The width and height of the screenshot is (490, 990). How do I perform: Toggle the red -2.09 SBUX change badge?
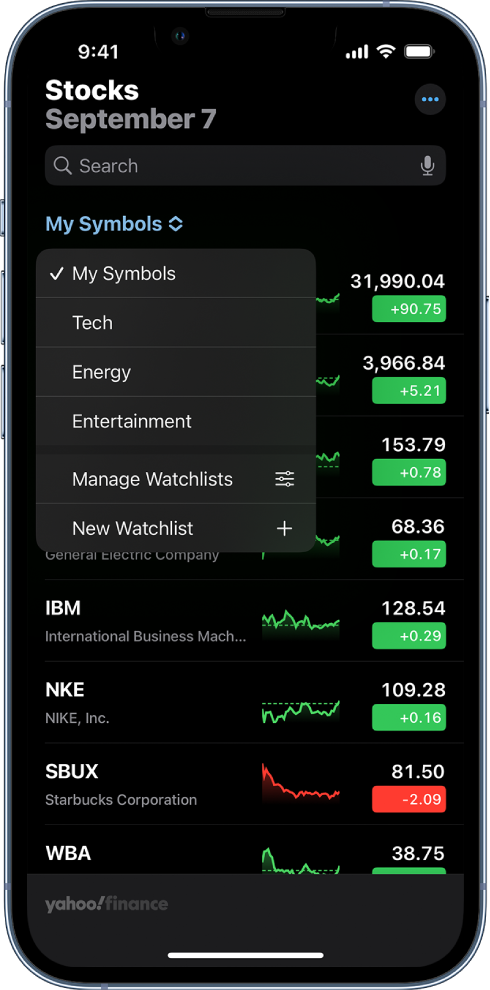pyautogui.click(x=409, y=799)
